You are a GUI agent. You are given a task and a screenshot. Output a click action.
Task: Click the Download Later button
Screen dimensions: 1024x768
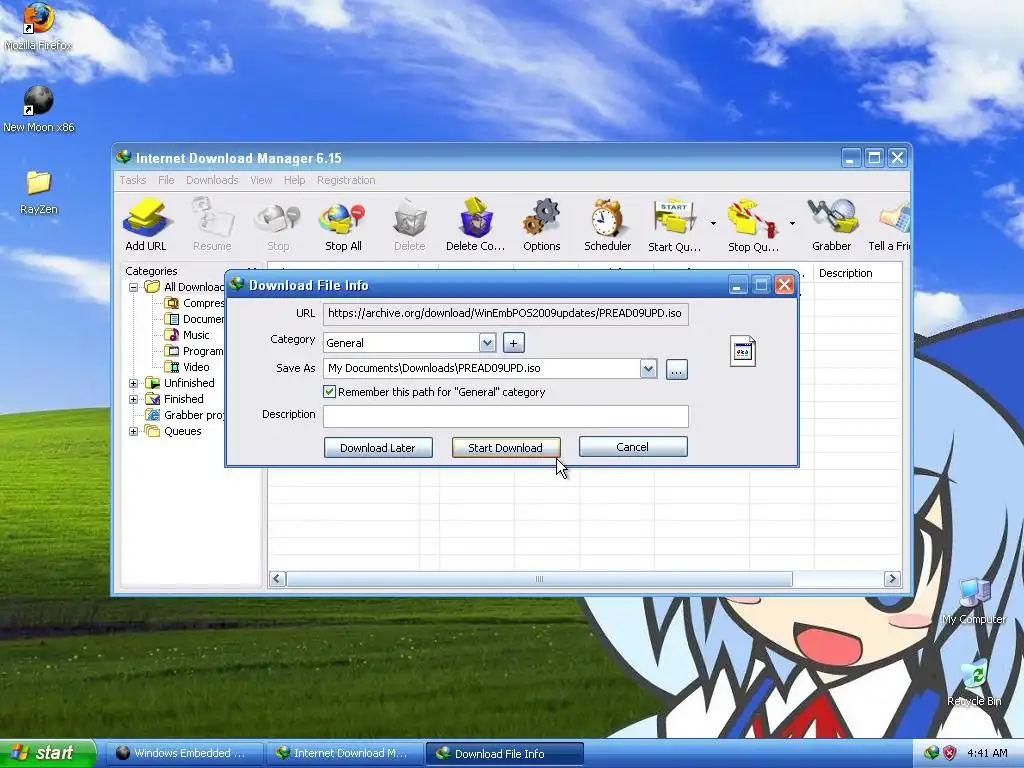click(378, 447)
